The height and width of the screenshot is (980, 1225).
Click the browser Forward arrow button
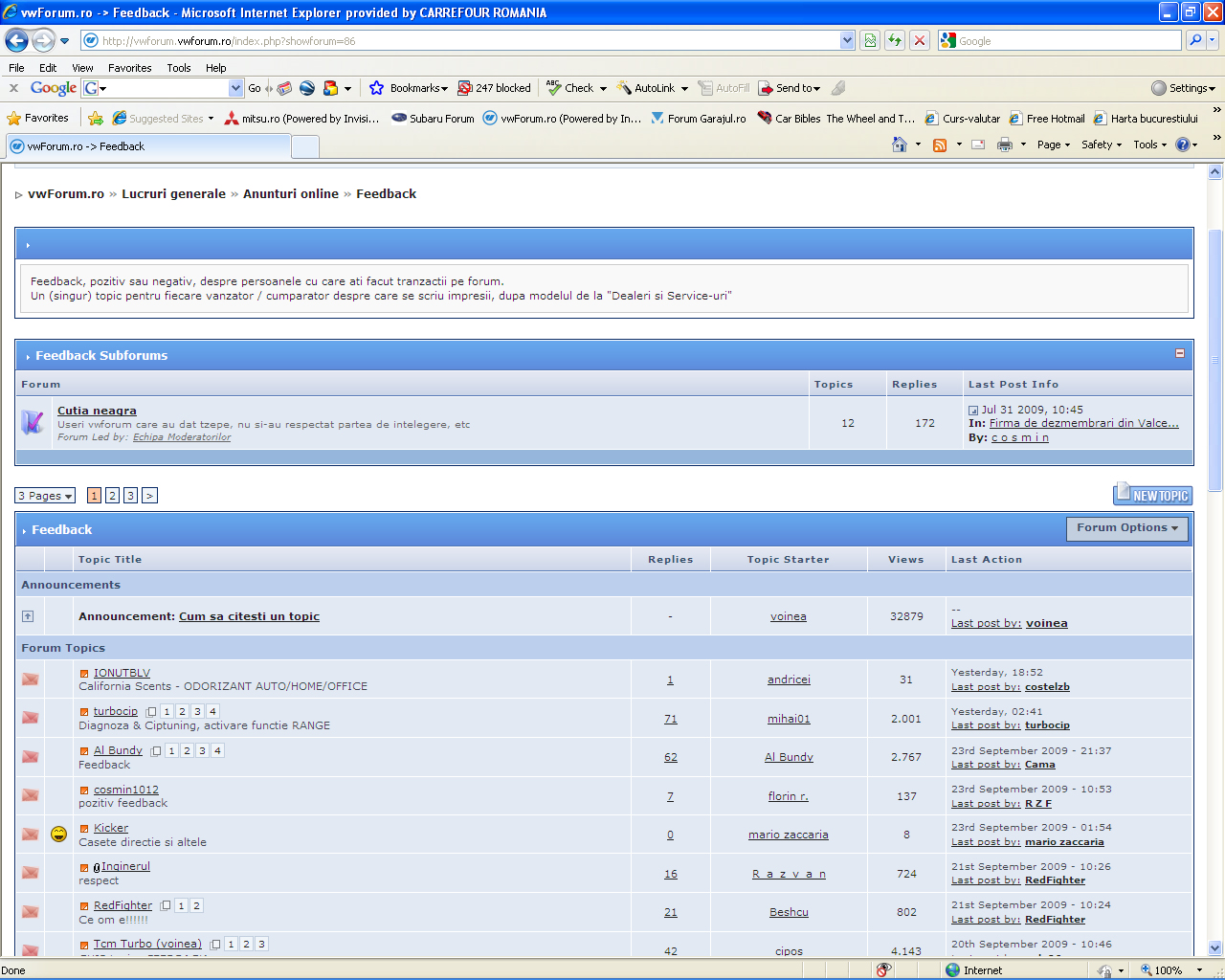[44, 40]
